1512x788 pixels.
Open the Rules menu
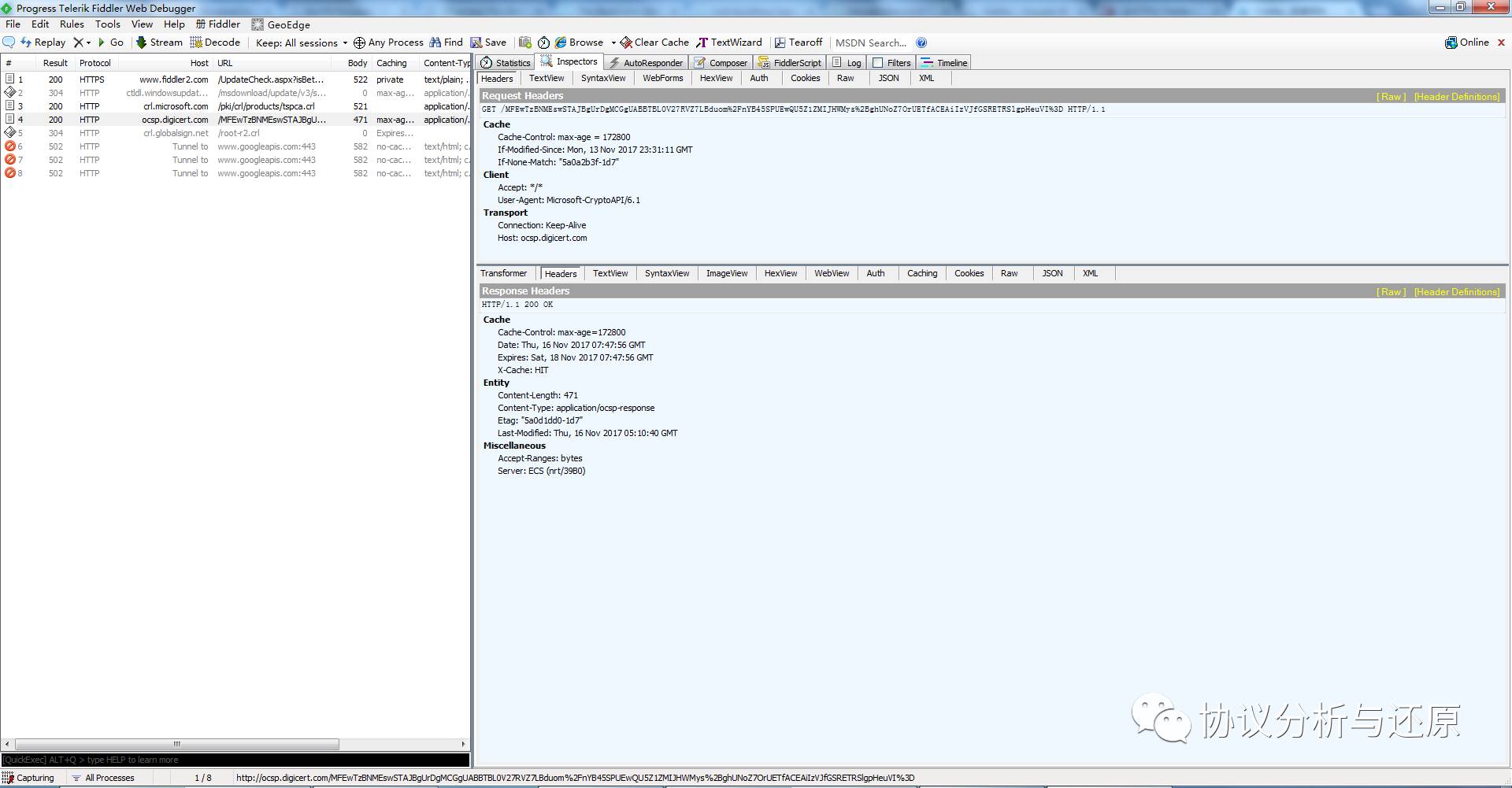click(72, 24)
